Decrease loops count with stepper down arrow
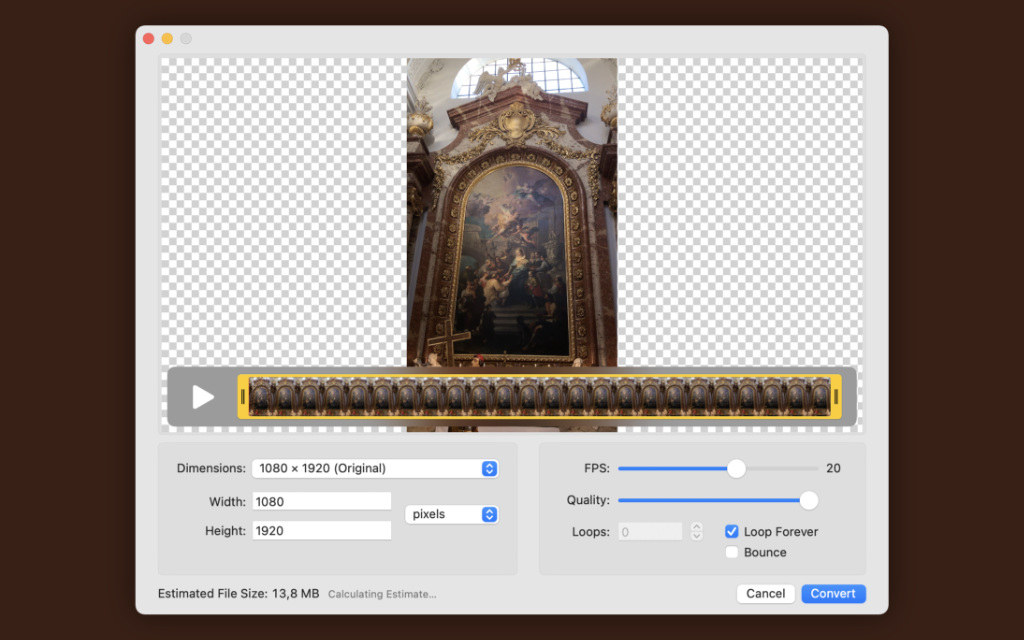Screen dimensions: 1024x640 coord(697,537)
